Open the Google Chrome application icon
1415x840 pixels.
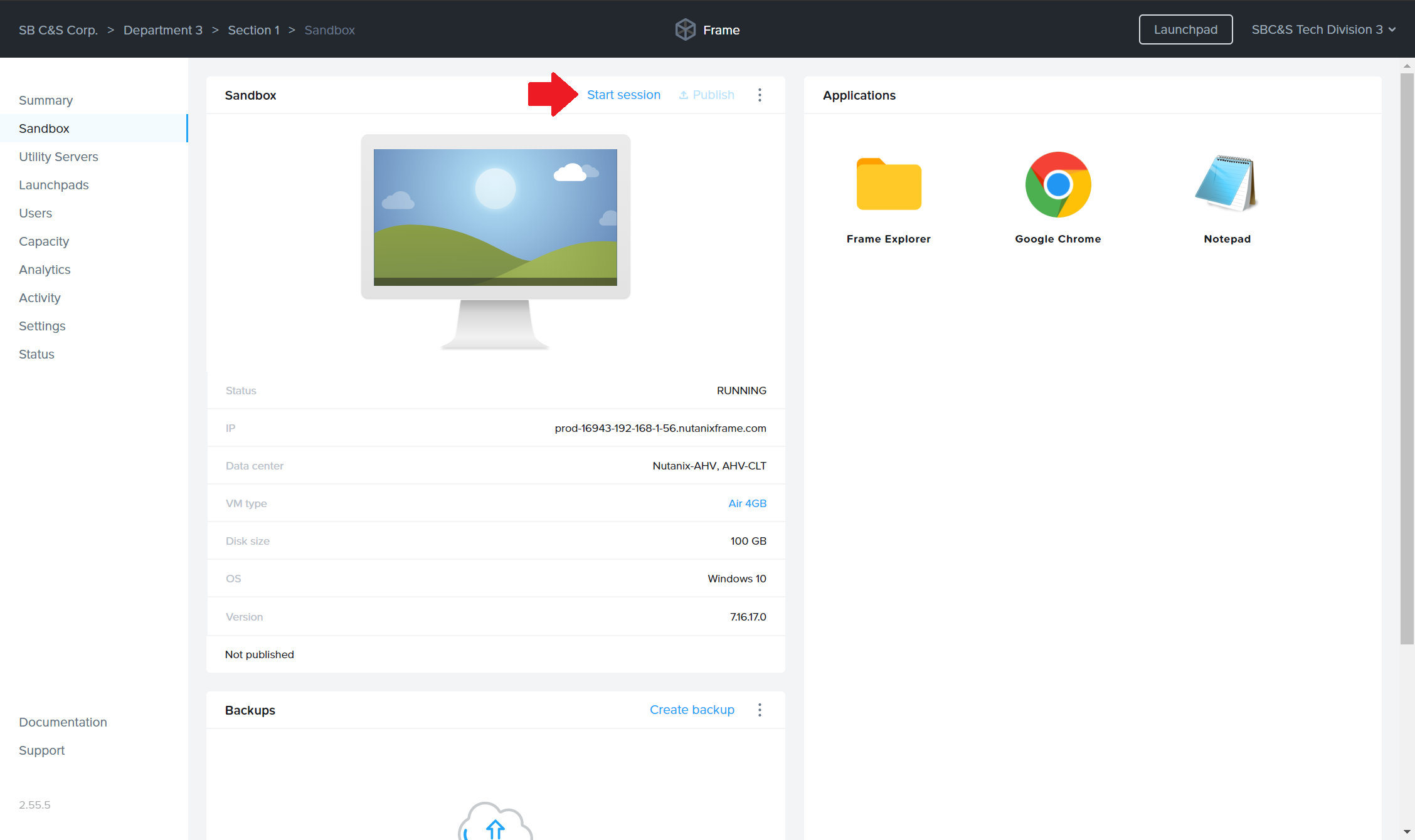coord(1058,184)
